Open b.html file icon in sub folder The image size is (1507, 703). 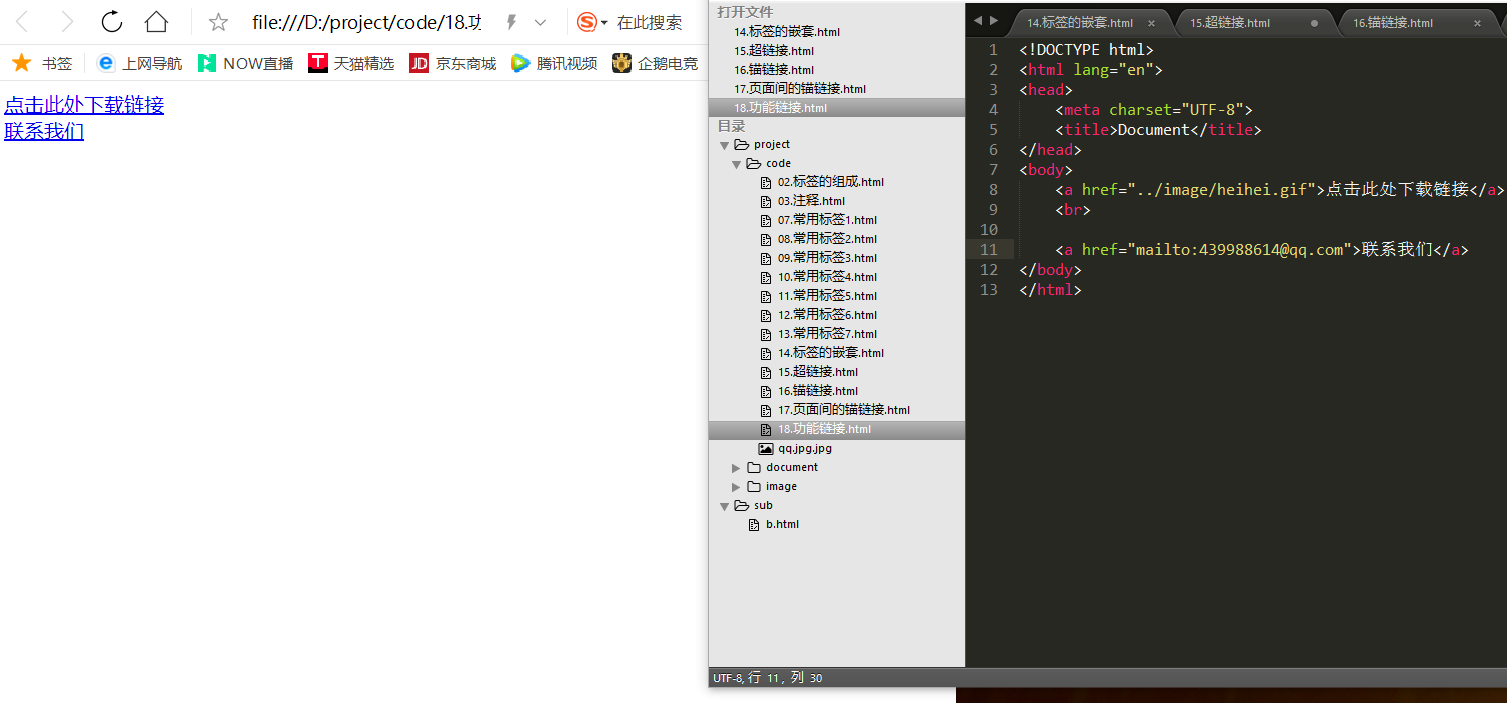754,525
